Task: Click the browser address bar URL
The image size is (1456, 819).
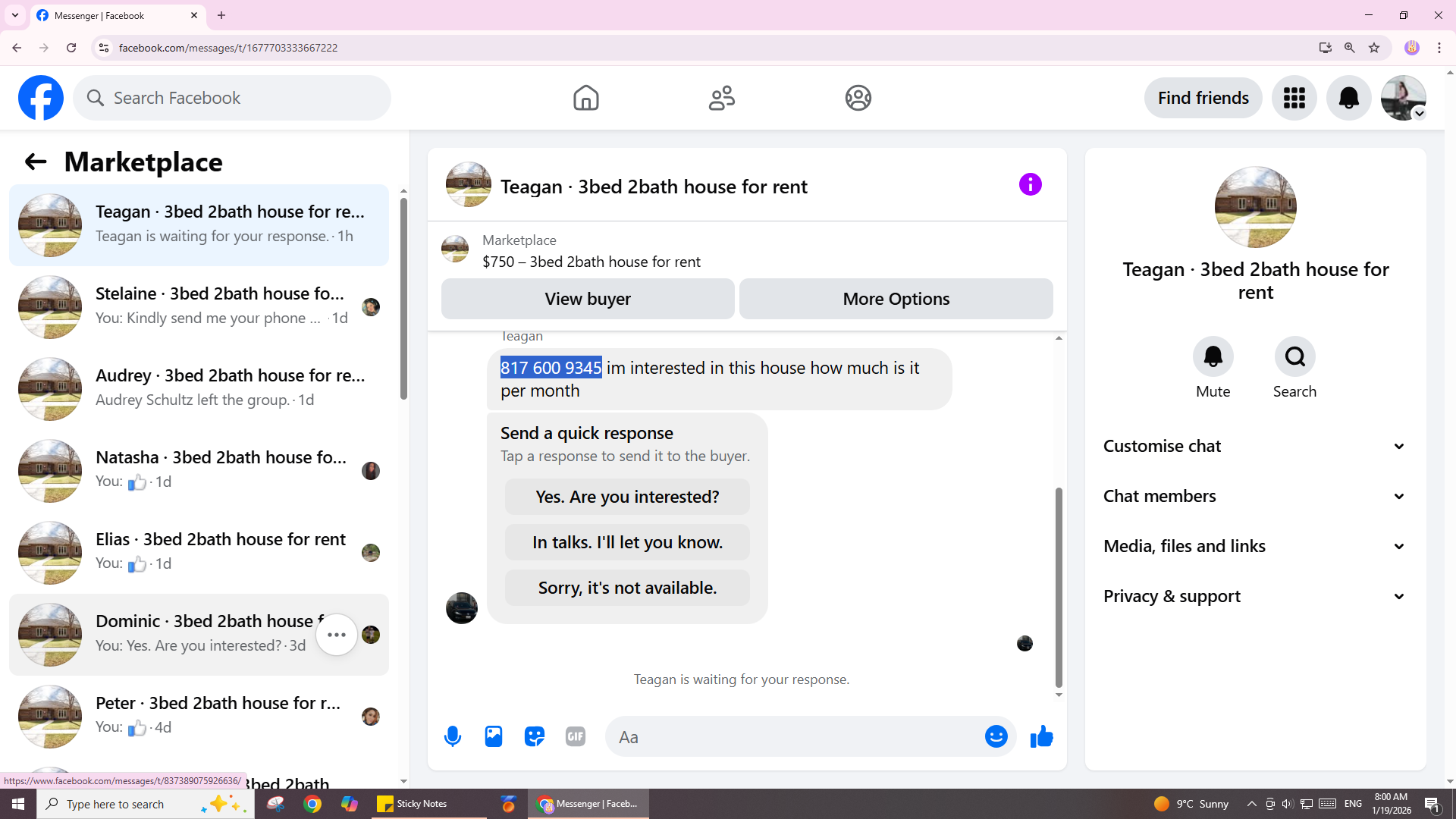Action: pos(228,48)
